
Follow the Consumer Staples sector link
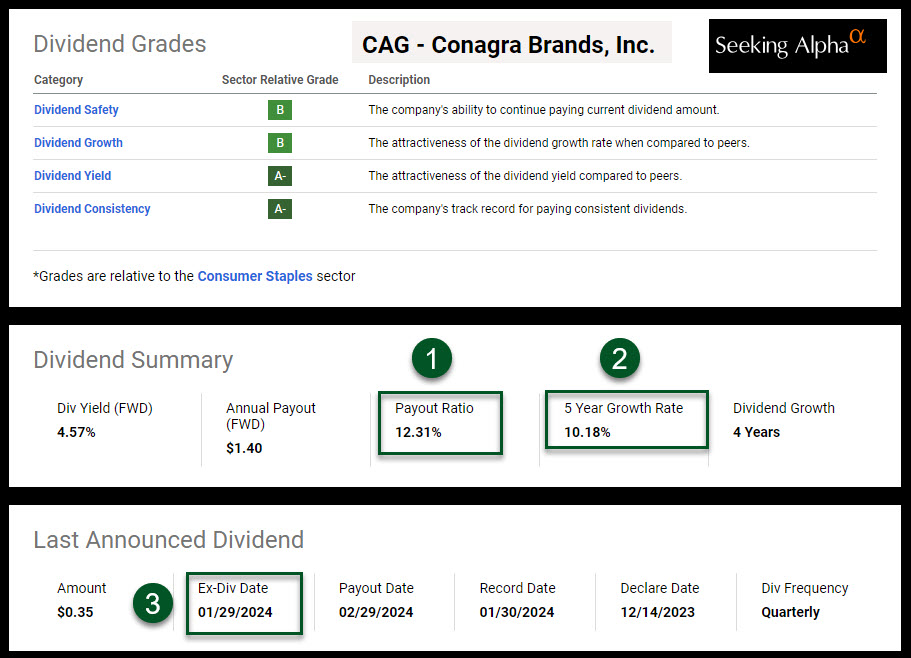point(255,276)
